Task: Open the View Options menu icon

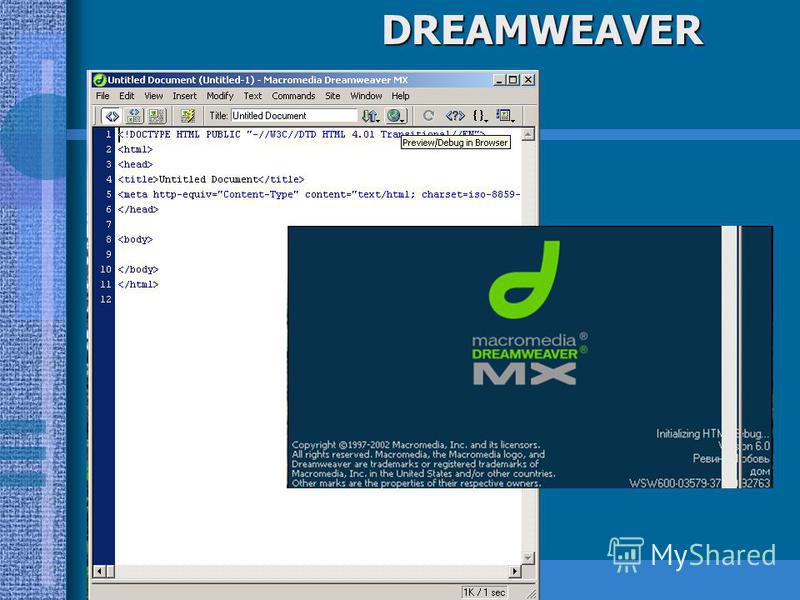Action: tap(505, 116)
